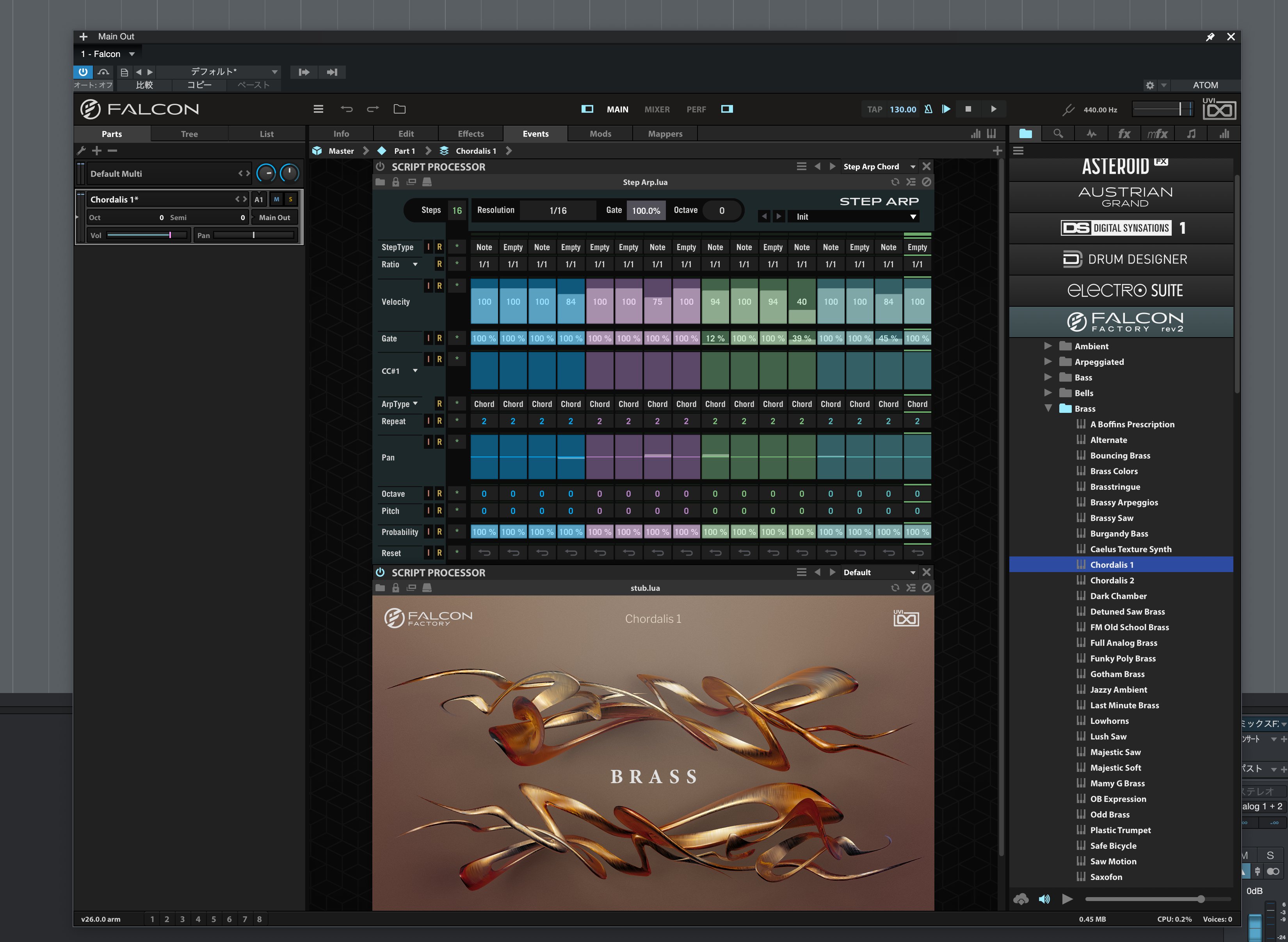Adjust the Vol slider of Chordalis 1

(x=147, y=235)
